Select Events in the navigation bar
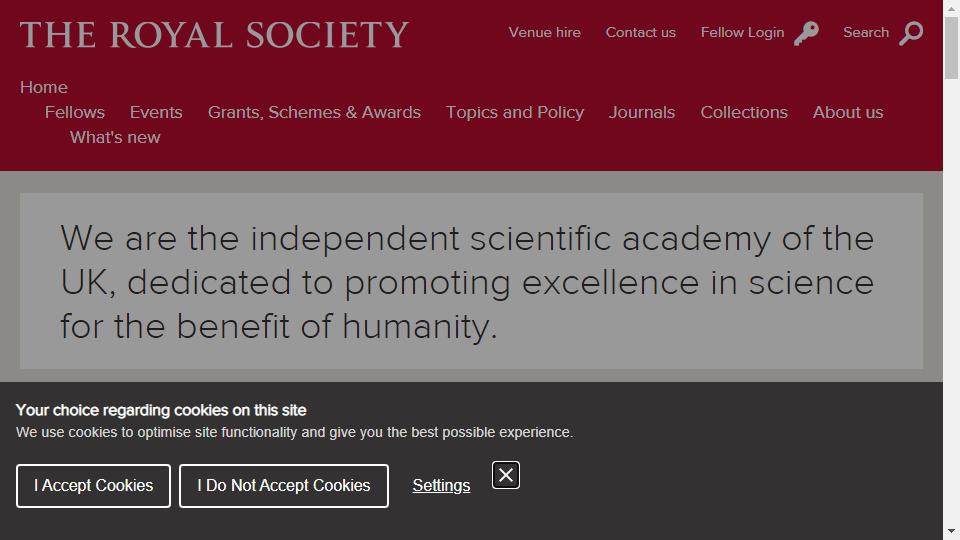Screen dimensions: 960x540 [x=156, y=113]
